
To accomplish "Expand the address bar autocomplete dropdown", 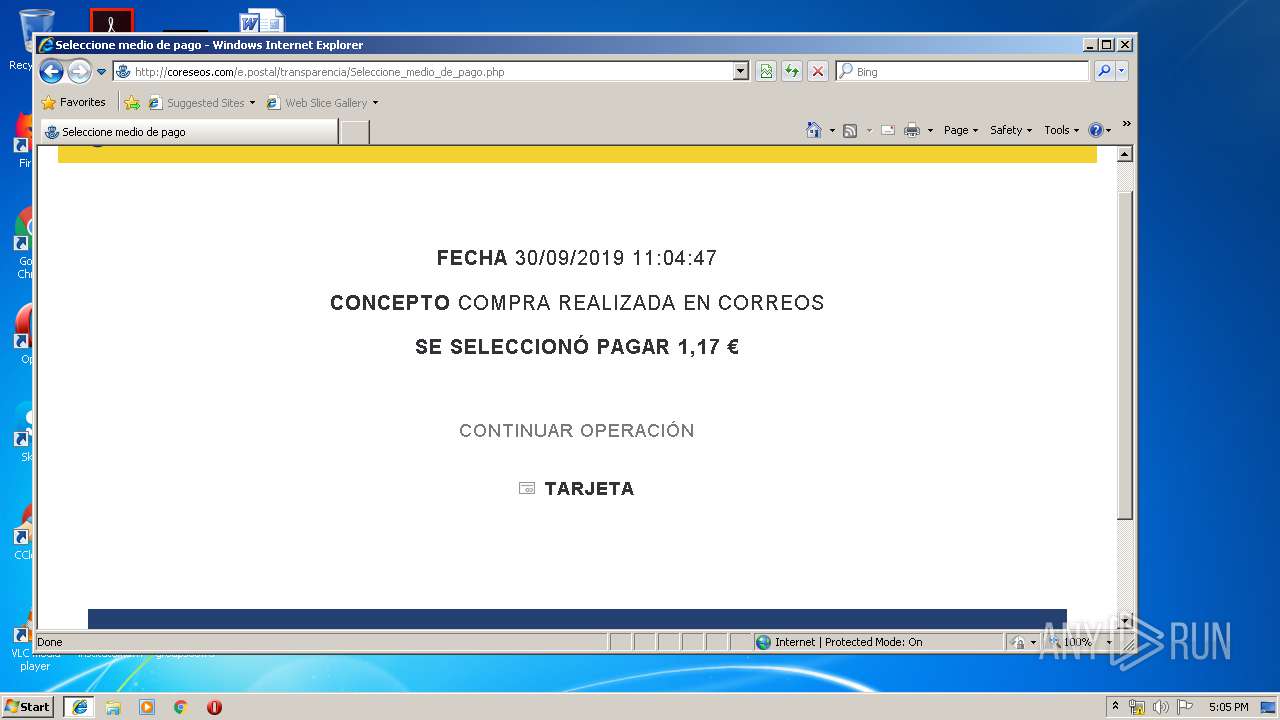I will pos(741,72).
